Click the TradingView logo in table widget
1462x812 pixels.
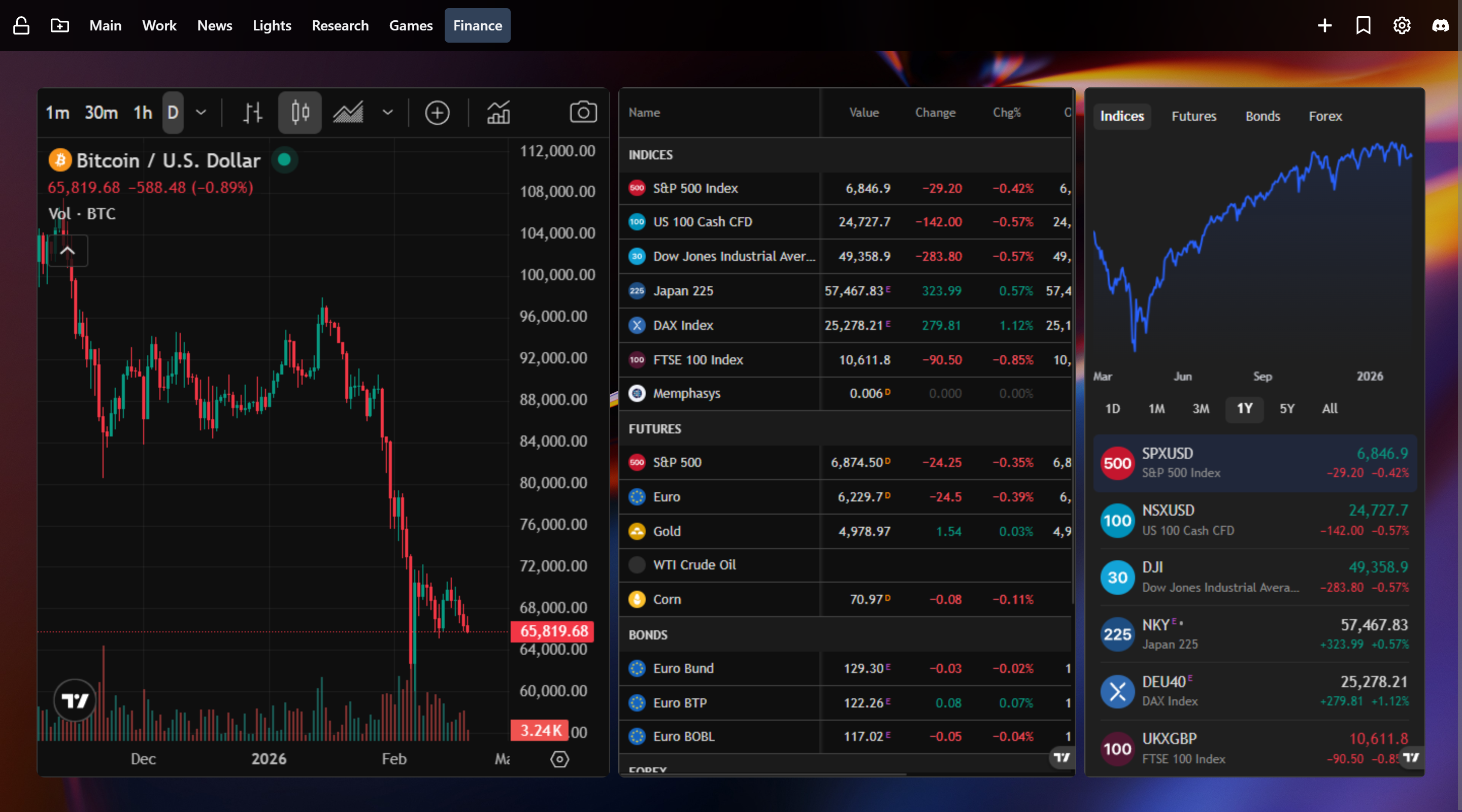[x=1062, y=758]
